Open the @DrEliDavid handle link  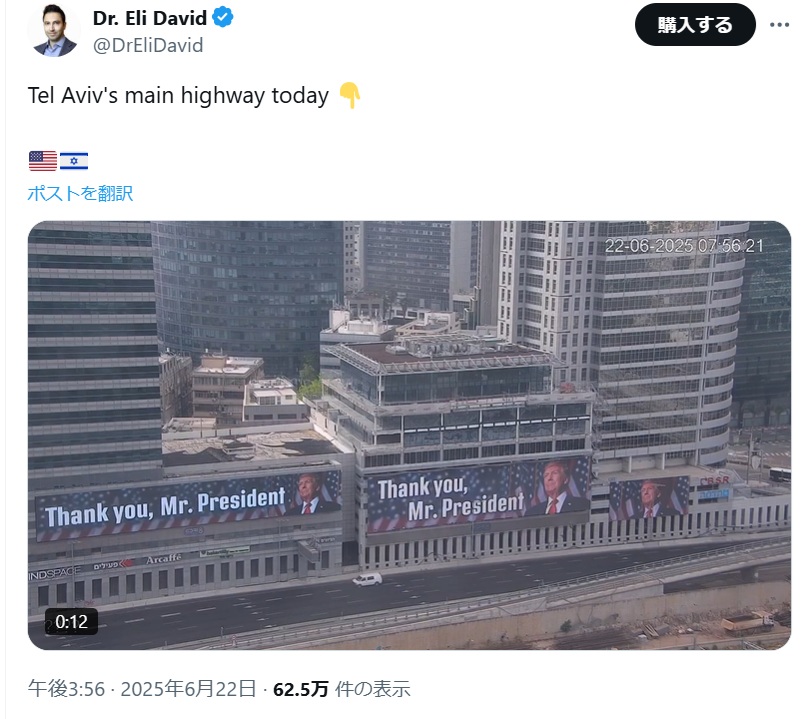(x=148, y=45)
